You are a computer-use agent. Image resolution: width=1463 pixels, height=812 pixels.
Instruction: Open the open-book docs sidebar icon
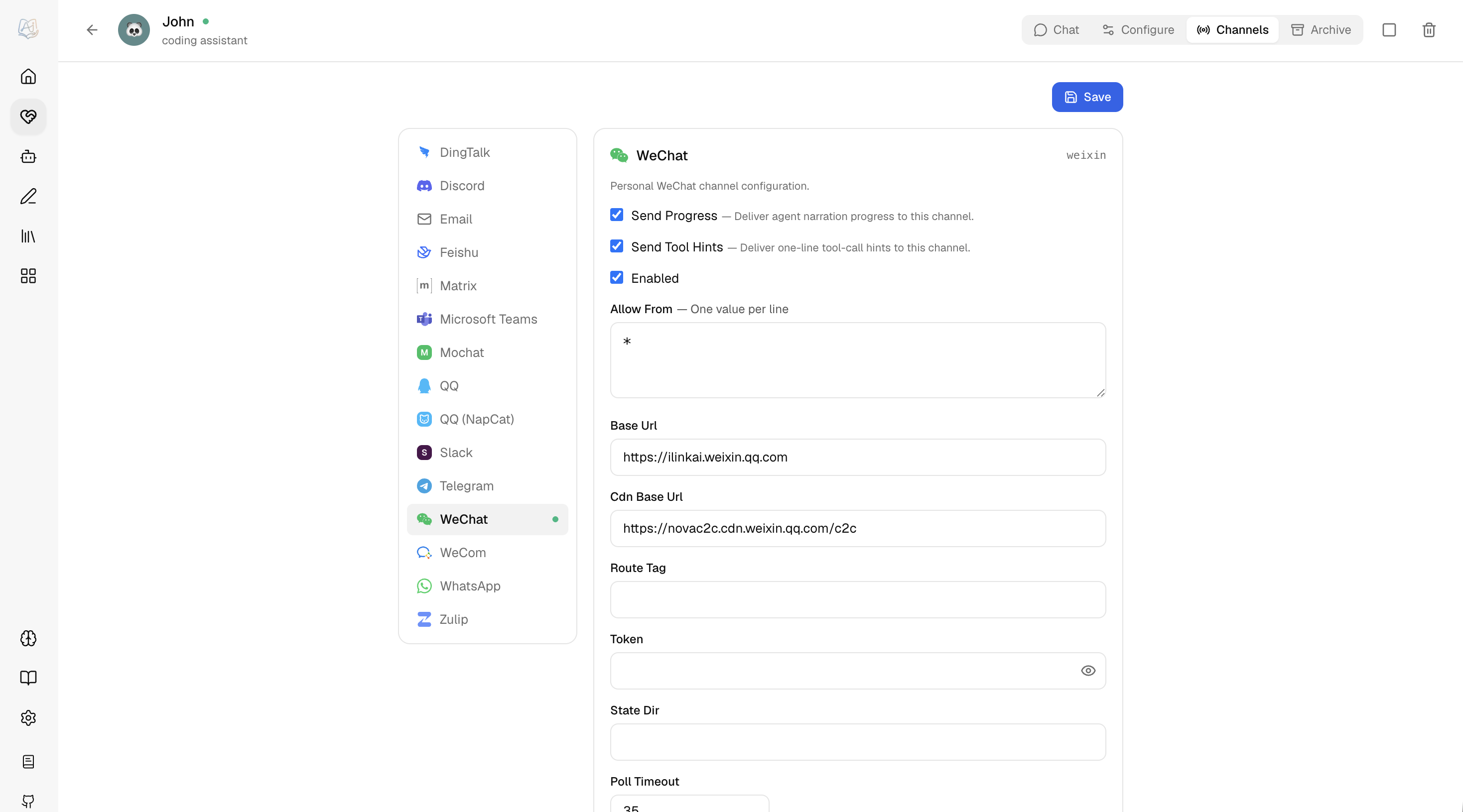click(x=28, y=678)
